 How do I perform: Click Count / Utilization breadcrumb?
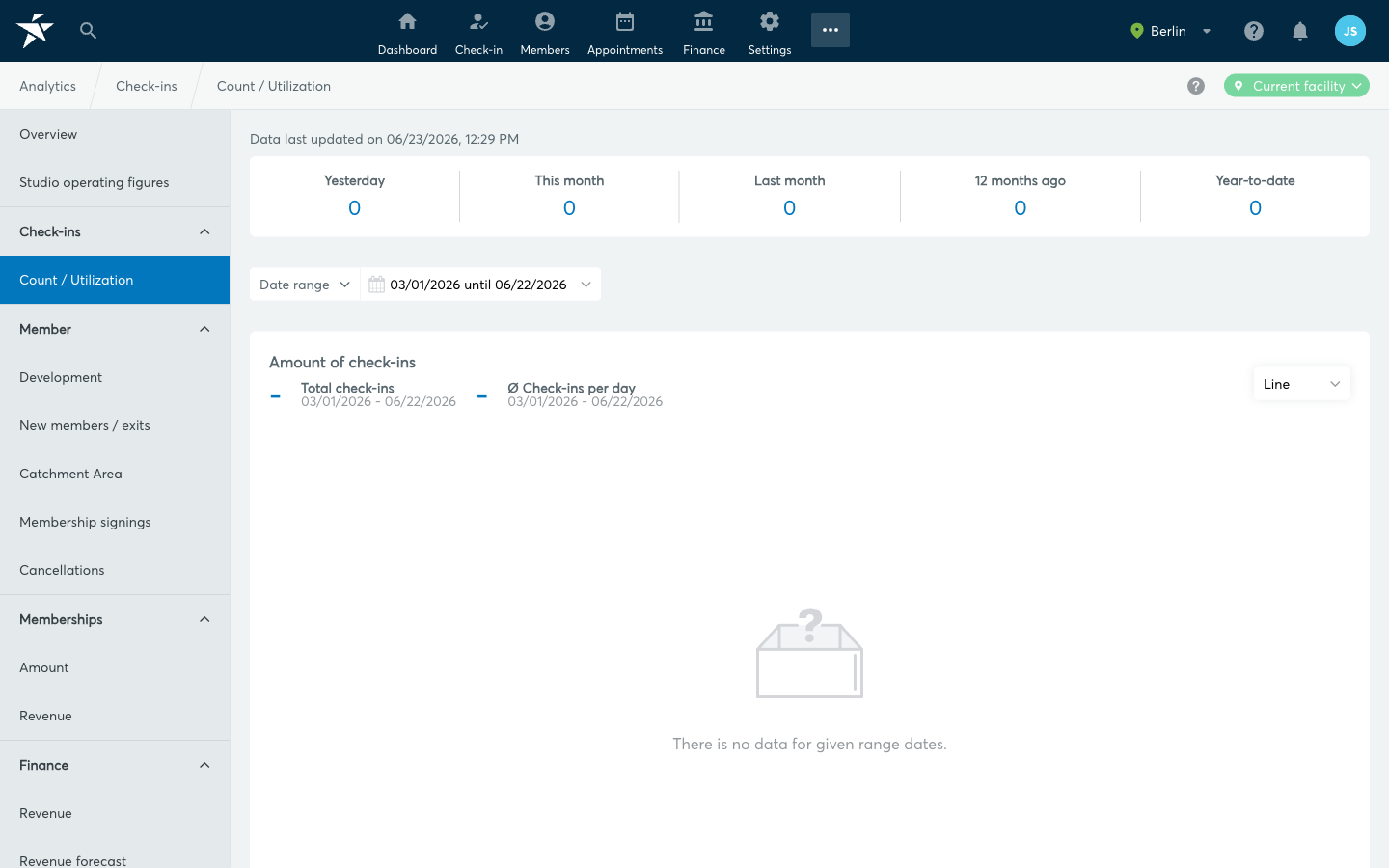click(x=274, y=86)
